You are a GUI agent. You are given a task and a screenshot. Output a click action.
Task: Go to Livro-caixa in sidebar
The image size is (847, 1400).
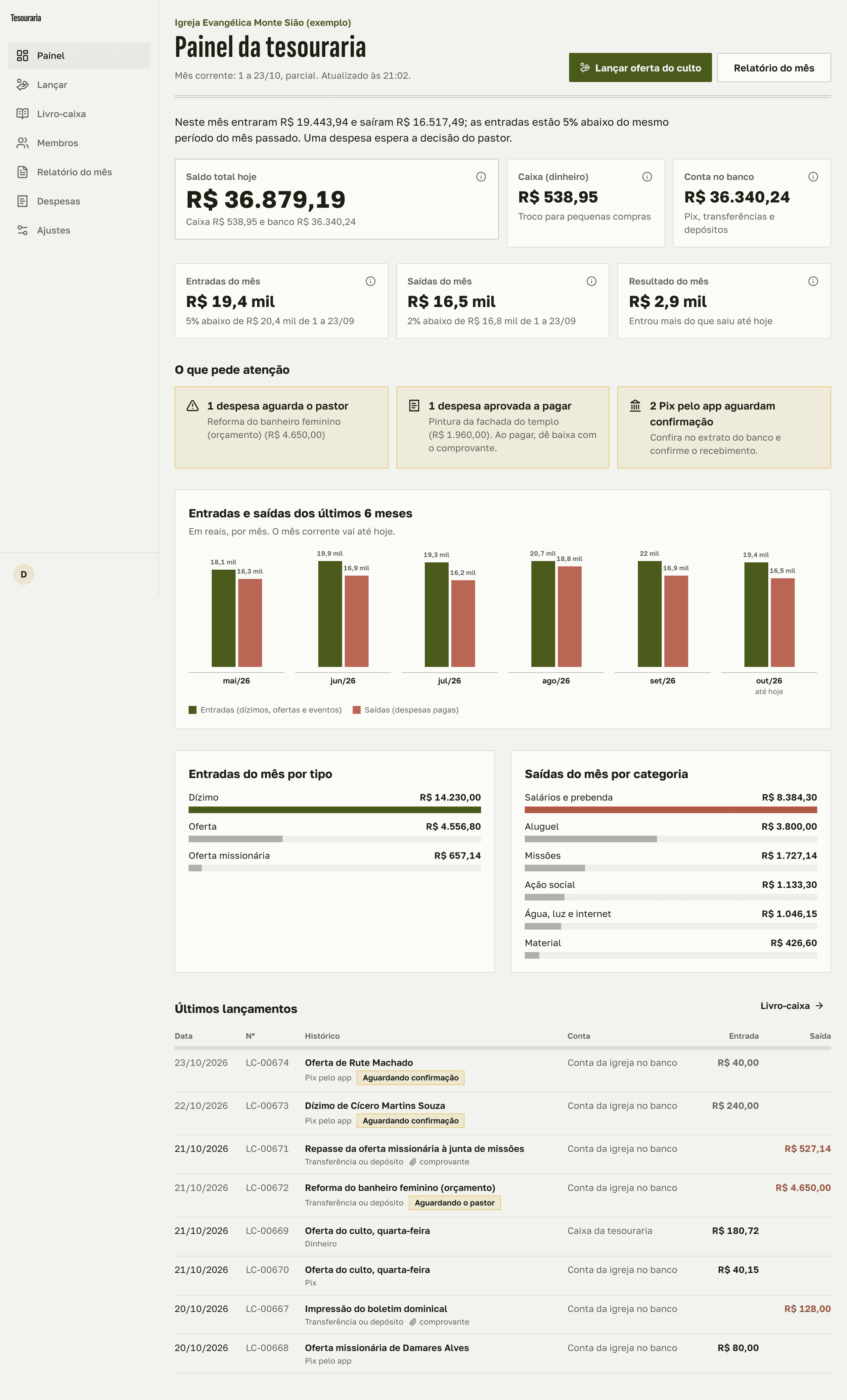79,114
